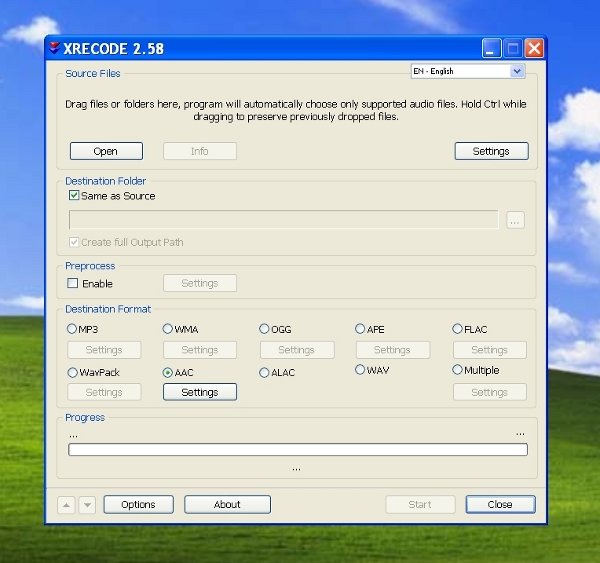Click the browse "..." button for destination folder
This screenshot has width=600, height=563.
coord(515,220)
